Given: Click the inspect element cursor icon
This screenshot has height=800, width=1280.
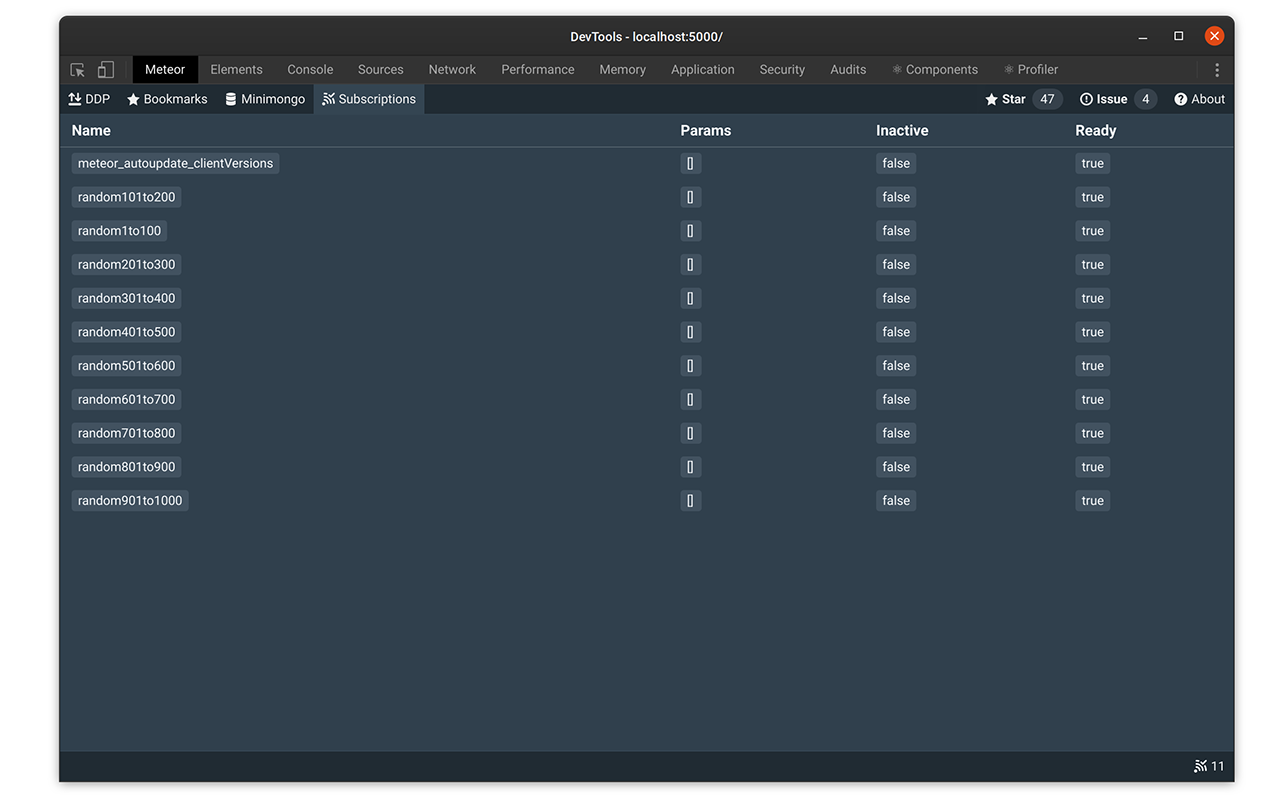Looking at the screenshot, I should click(x=77, y=70).
